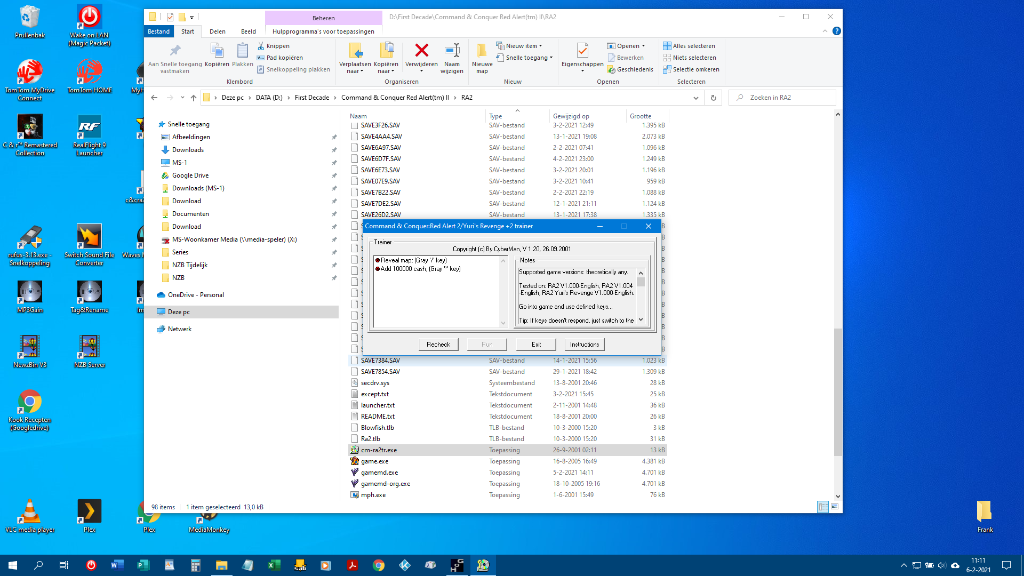Click the Windows Start button

tap(12, 565)
